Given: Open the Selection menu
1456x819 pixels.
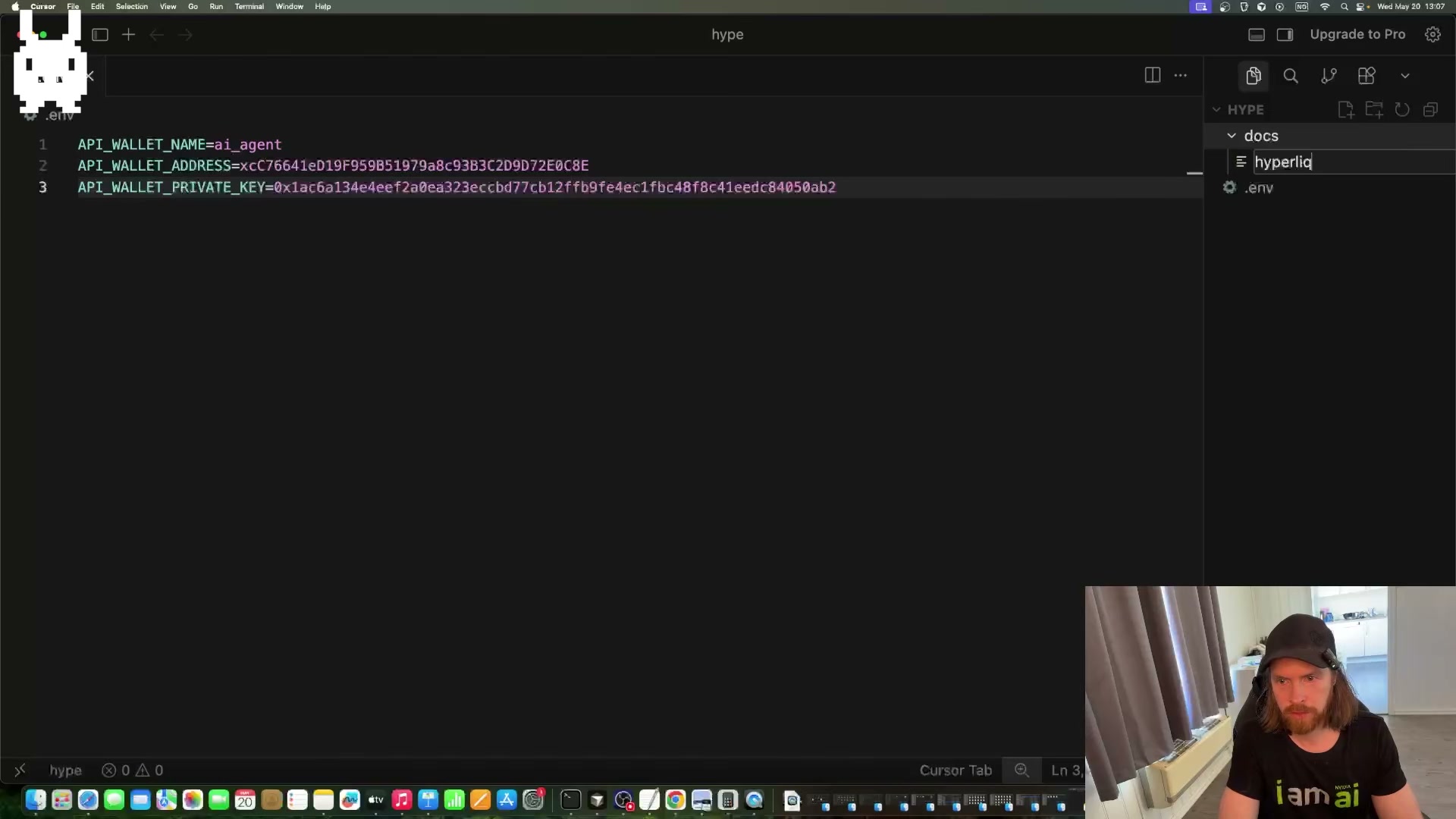Looking at the screenshot, I should (132, 7).
